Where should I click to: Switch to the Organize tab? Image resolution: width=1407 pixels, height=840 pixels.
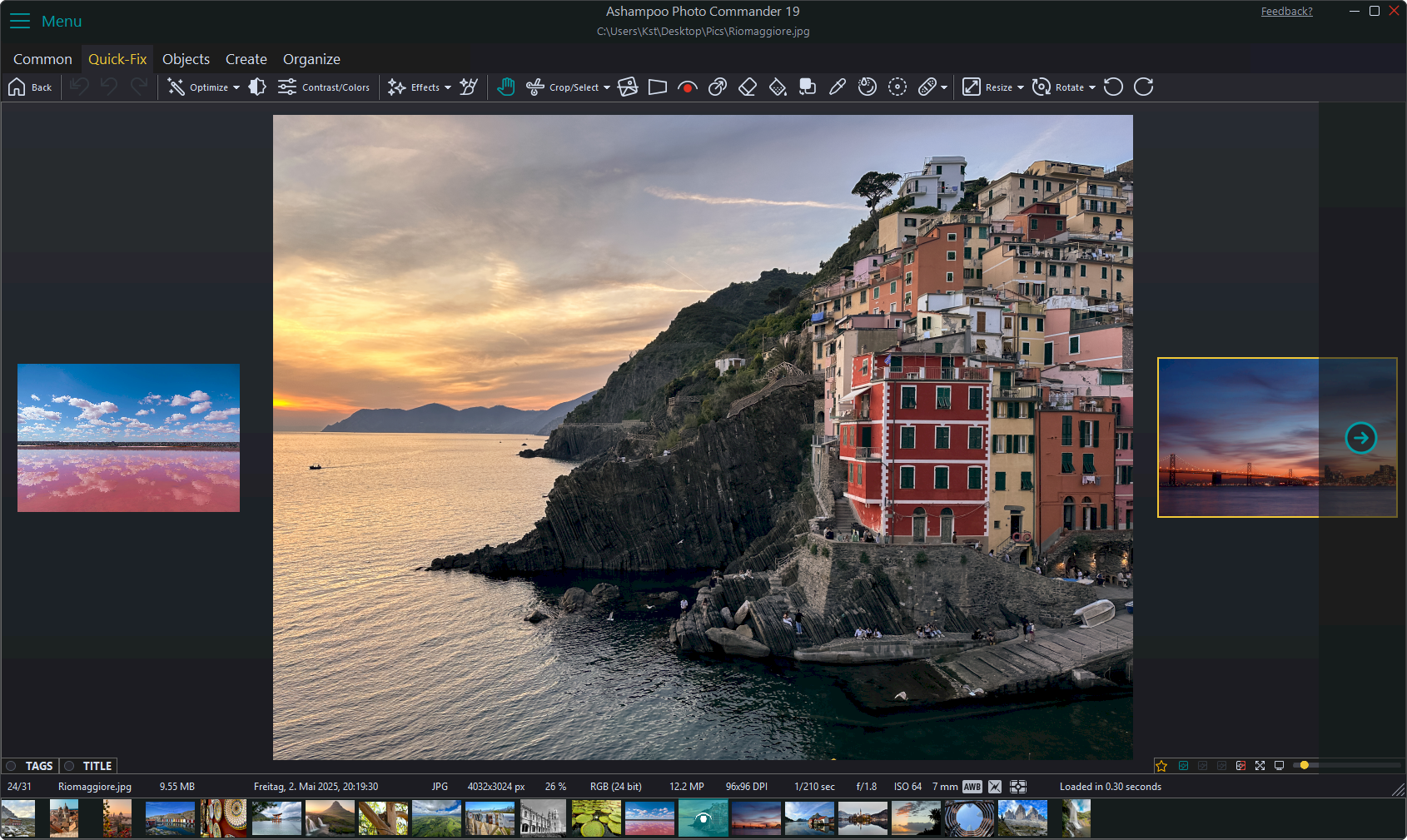[x=311, y=58]
